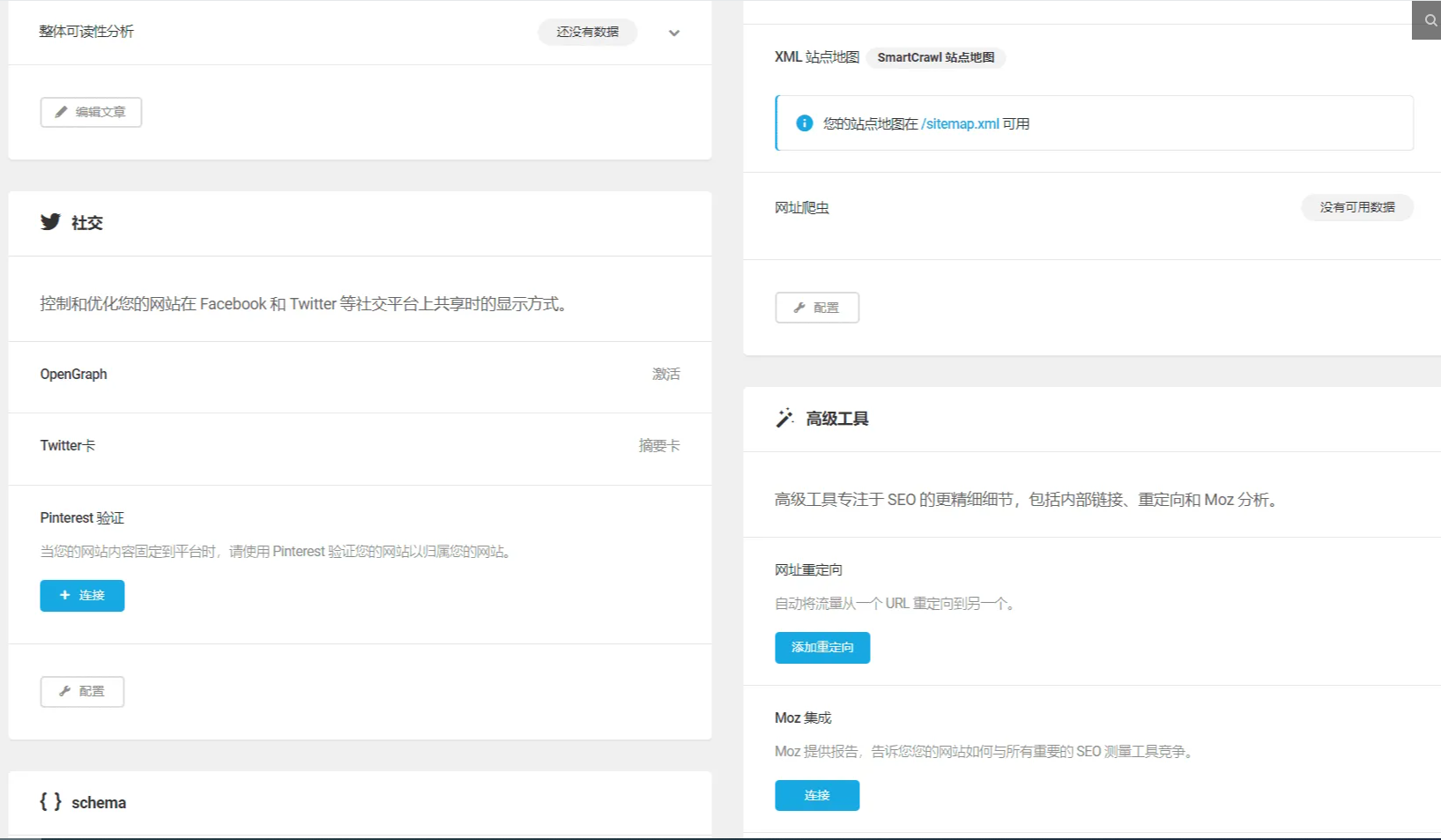Click the 社交 section title
This screenshot has height=840, width=1441.
pos(87,223)
